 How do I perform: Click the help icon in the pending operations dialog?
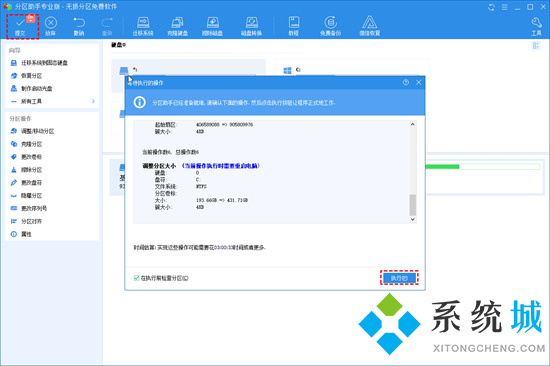(406, 82)
